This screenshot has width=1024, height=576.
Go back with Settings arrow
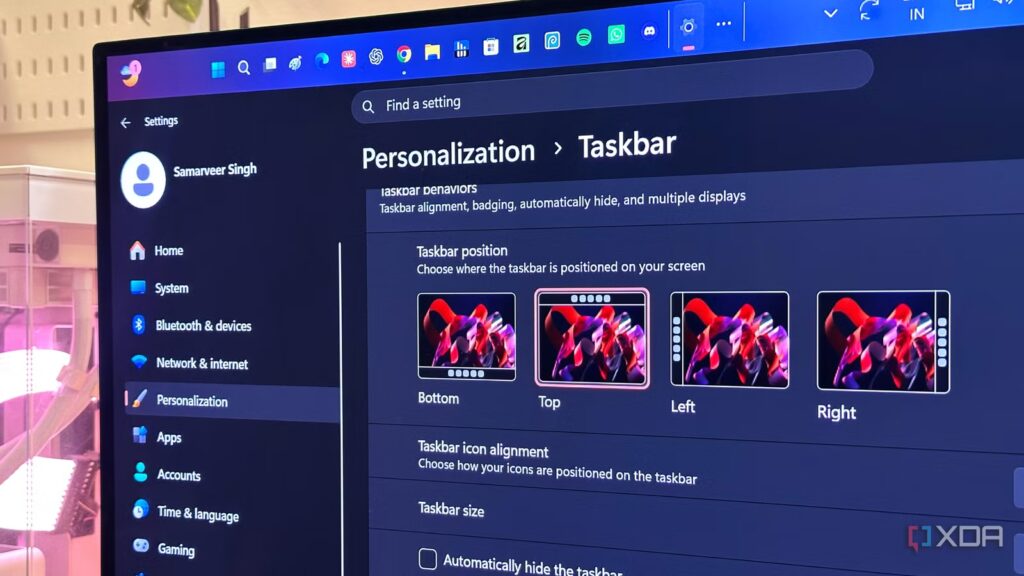coord(125,123)
